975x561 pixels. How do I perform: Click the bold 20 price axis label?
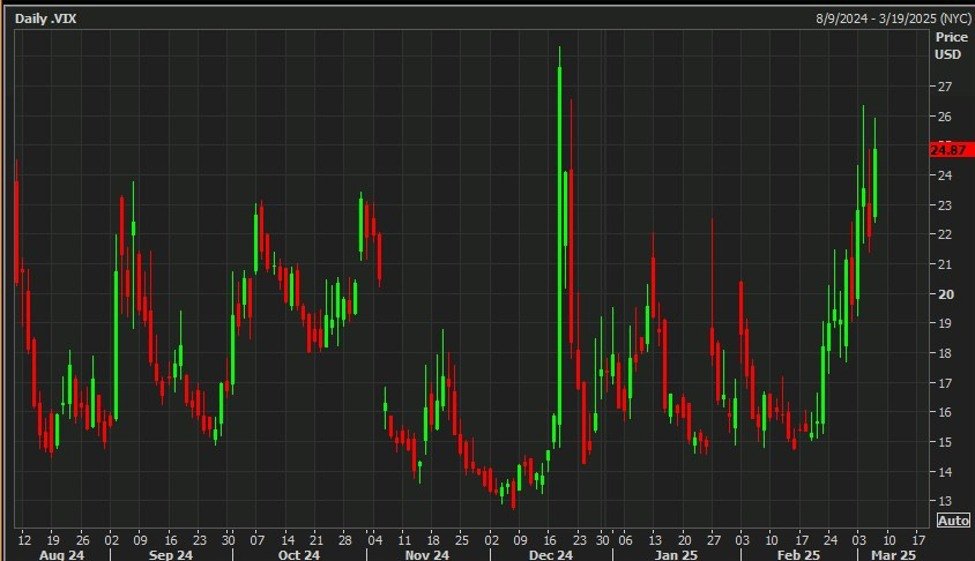[x=943, y=294]
